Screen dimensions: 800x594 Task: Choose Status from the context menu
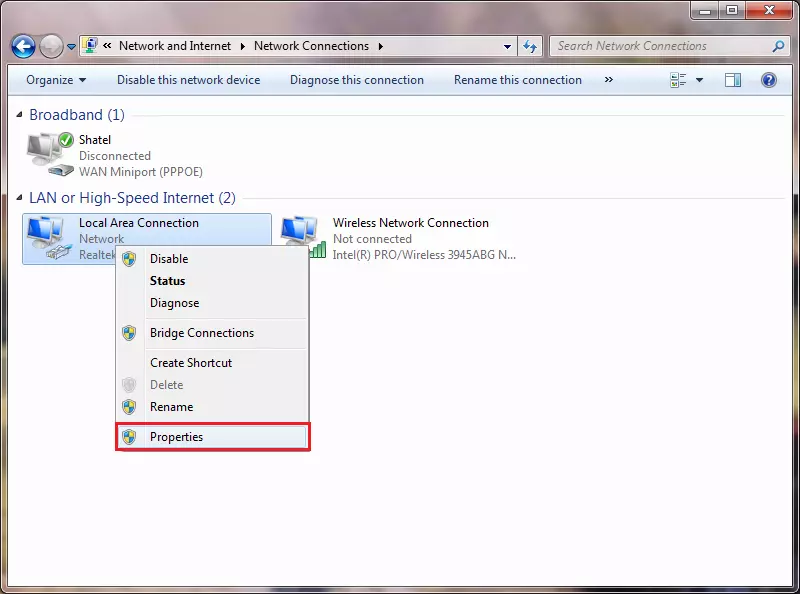tap(212, 281)
